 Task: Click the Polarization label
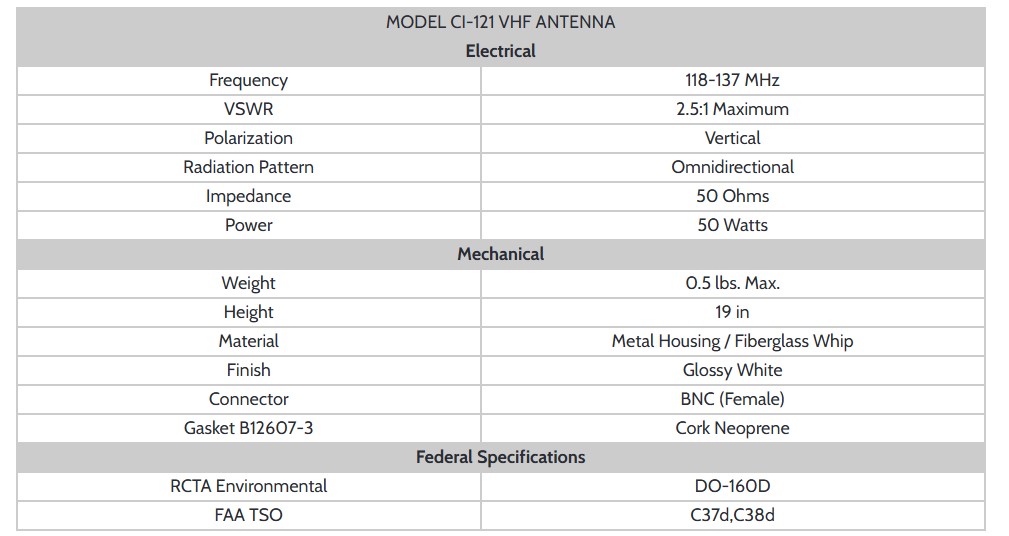pos(248,138)
